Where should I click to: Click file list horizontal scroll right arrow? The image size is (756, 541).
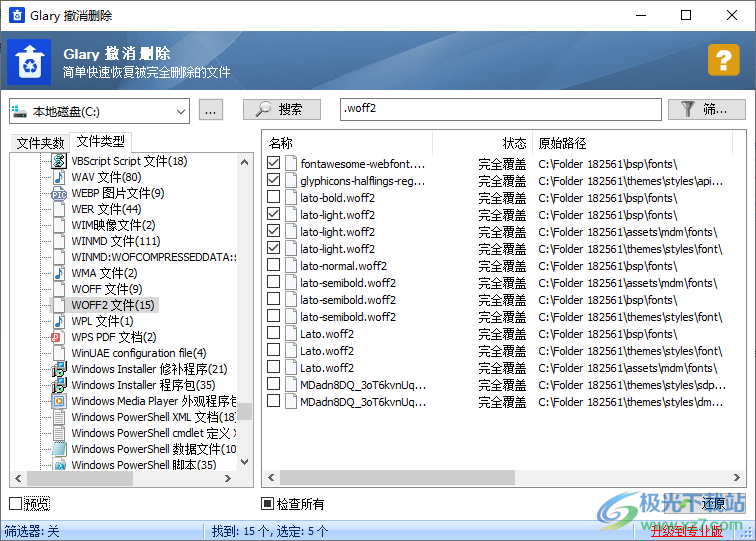(x=737, y=477)
